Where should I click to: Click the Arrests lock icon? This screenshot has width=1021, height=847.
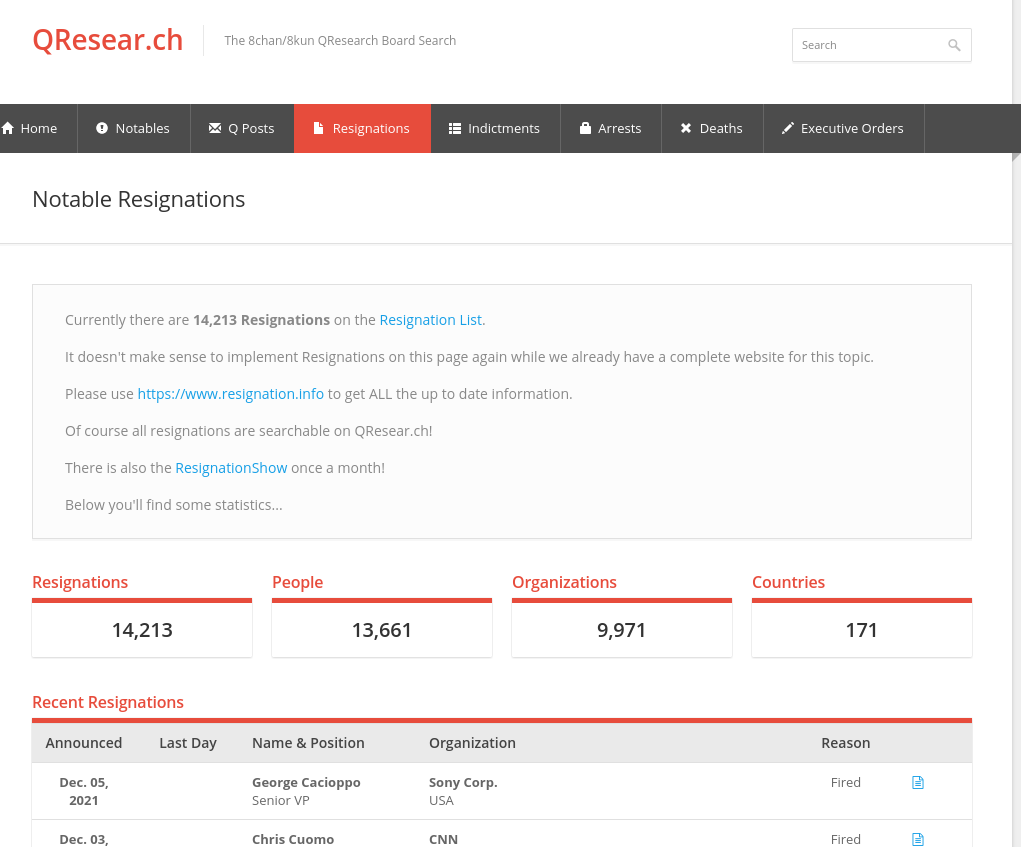[585, 128]
